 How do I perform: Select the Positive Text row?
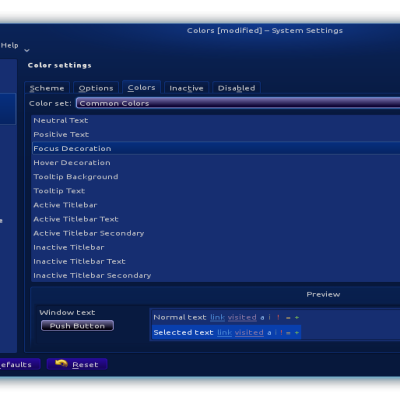[216, 134]
